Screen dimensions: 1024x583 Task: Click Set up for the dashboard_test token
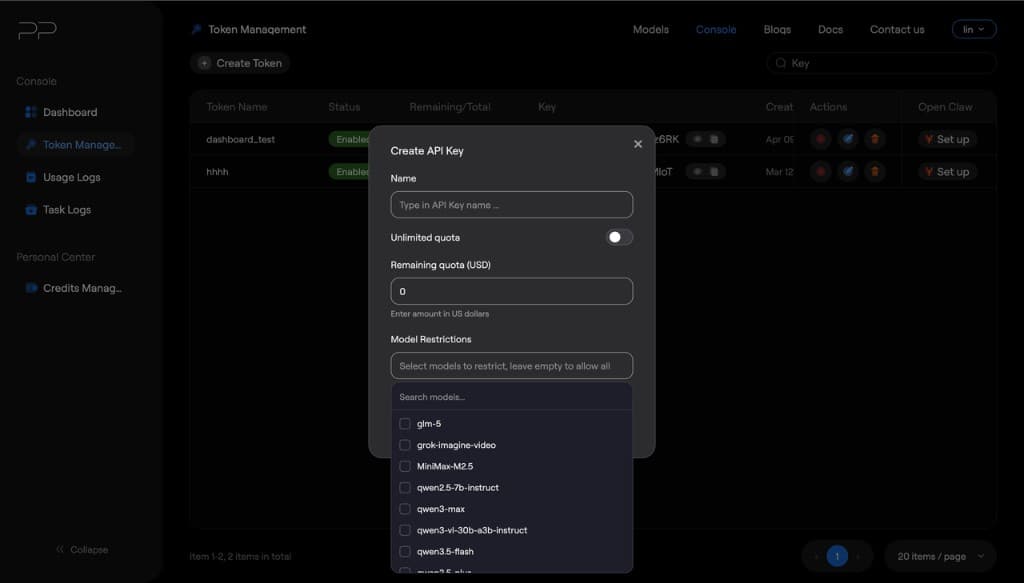click(x=947, y=139)
